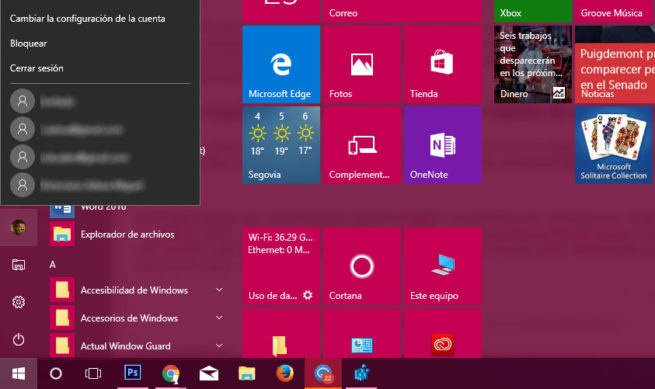The height and width of the screenshot is (389, 655).
Task: Expand Accesorios de Windows folder chevron
Action: [x=219, y=318]
